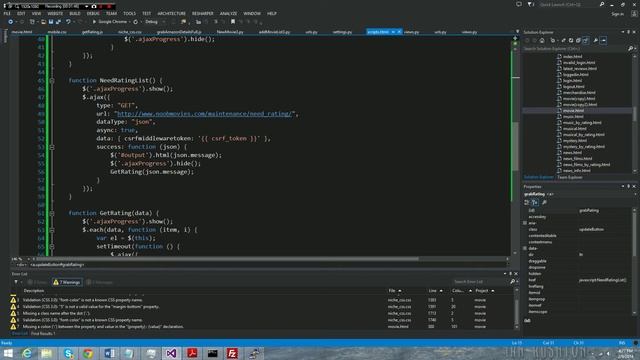
Task: Click the Save All toolbar icon
Action: (x=58, y=22)
